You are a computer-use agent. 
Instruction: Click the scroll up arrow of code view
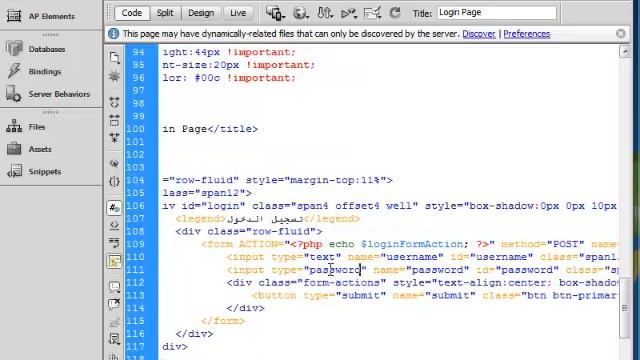coord(625,52)
